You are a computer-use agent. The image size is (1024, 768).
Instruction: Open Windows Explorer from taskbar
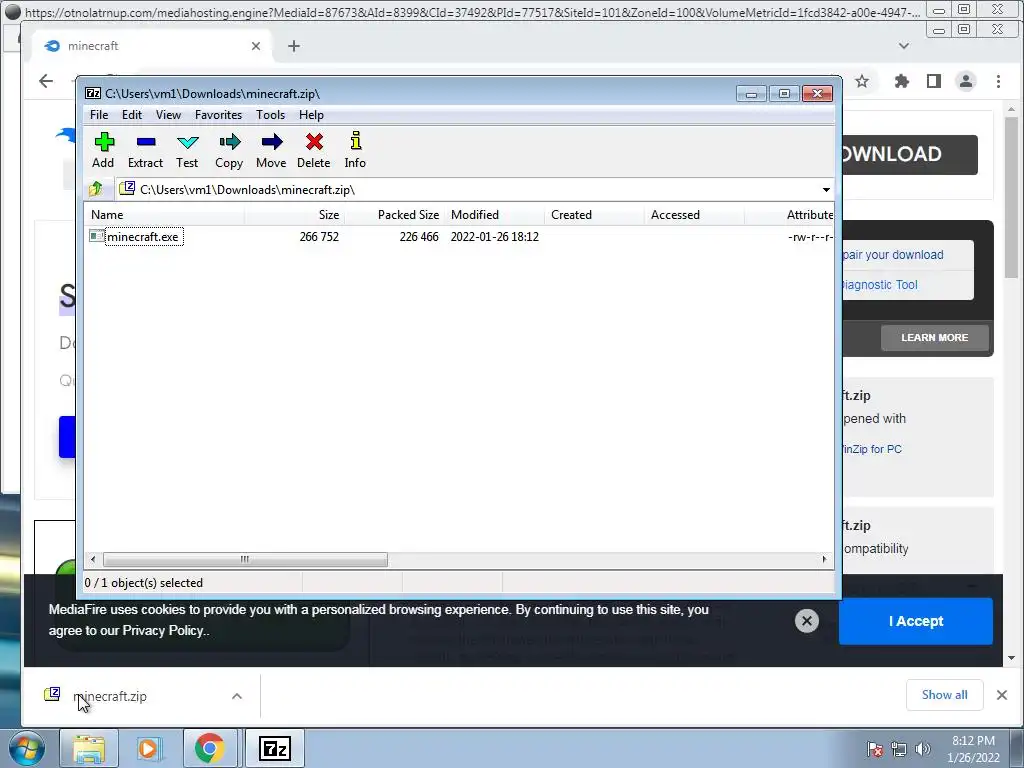coord(89,748)
